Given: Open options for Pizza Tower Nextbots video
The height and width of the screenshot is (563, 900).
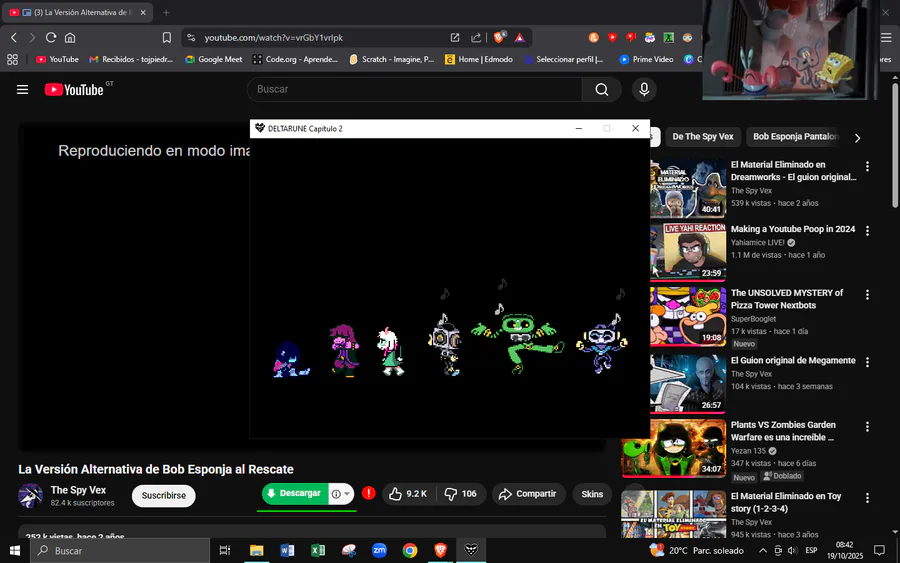Looking at the screenshot, I should tap(867, 294).
